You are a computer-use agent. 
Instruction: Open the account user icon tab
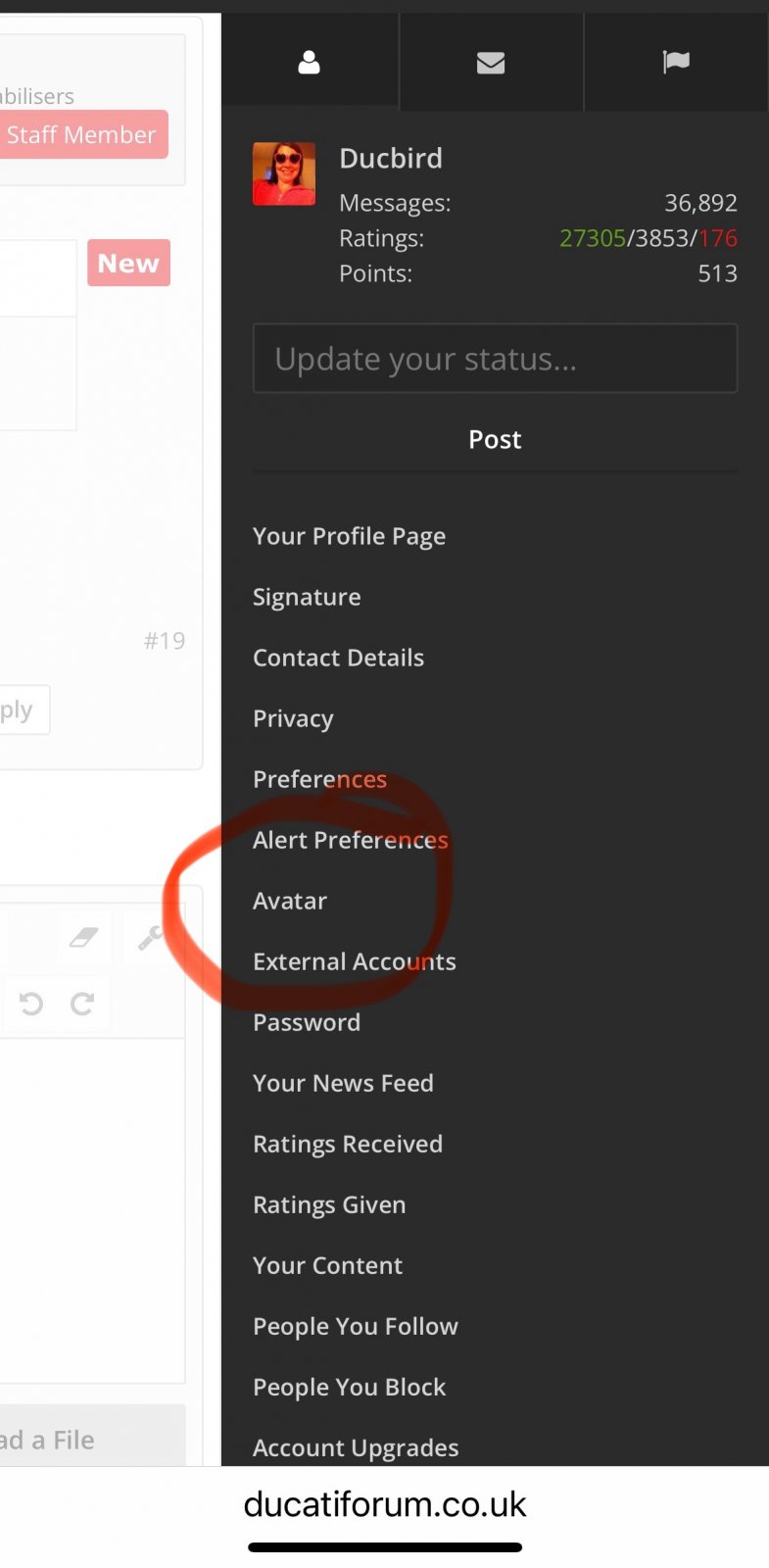coord(310,64)
